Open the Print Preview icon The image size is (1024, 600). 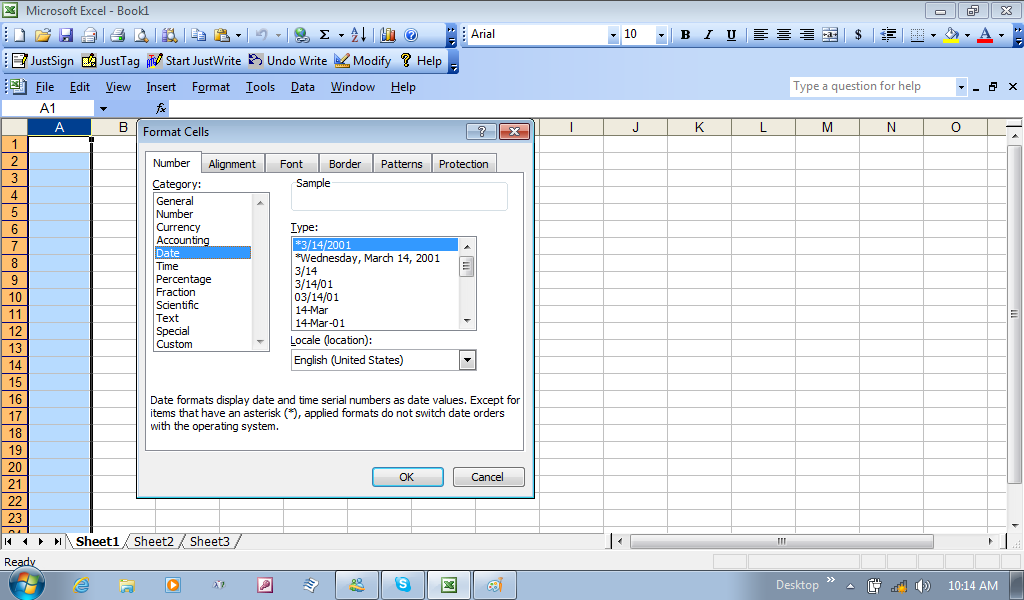click(x=141, y=35)
